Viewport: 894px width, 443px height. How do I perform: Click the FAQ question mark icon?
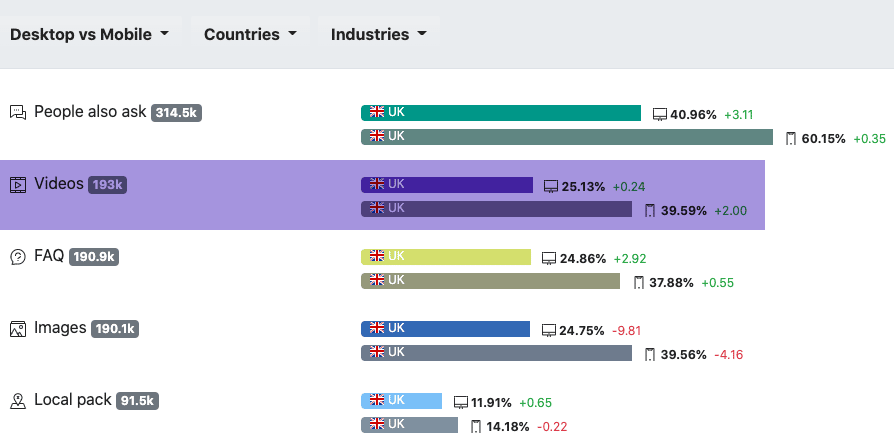point(18,257)
